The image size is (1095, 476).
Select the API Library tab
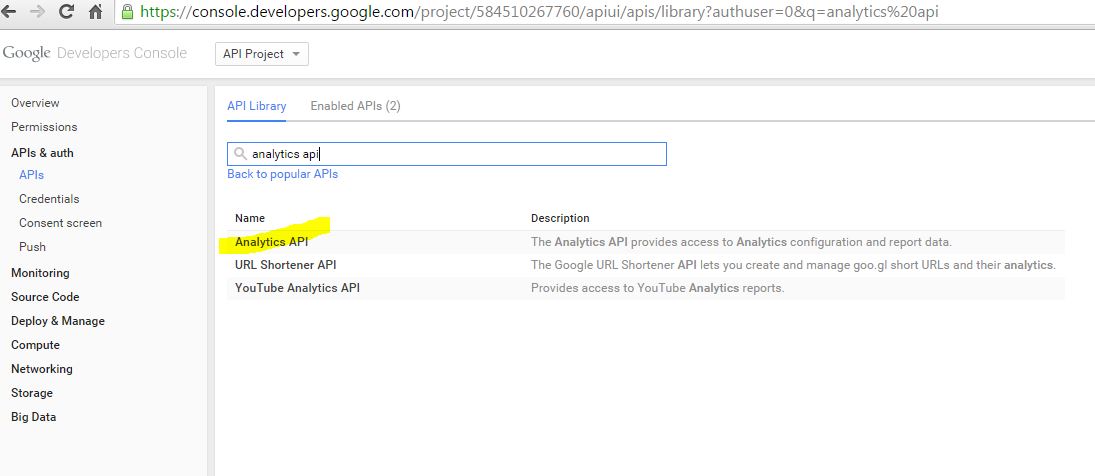(256, 106)
